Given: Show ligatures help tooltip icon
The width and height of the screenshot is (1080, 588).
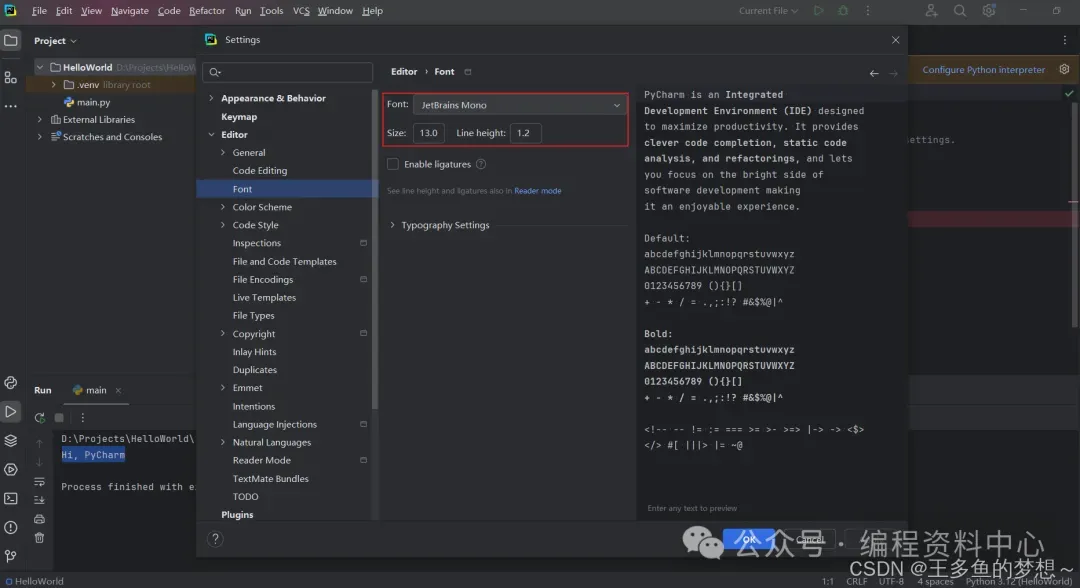Looking at the screenshot, I should [x=481, y=164].
